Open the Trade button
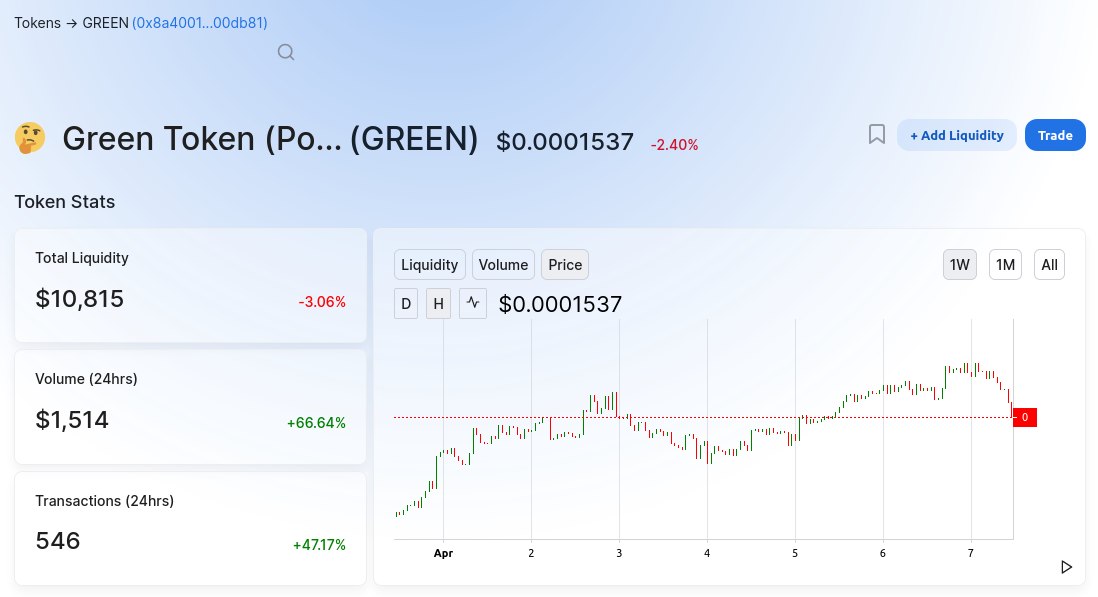This screenshot has width=1098, height=597. click(x=1055, y=135)
